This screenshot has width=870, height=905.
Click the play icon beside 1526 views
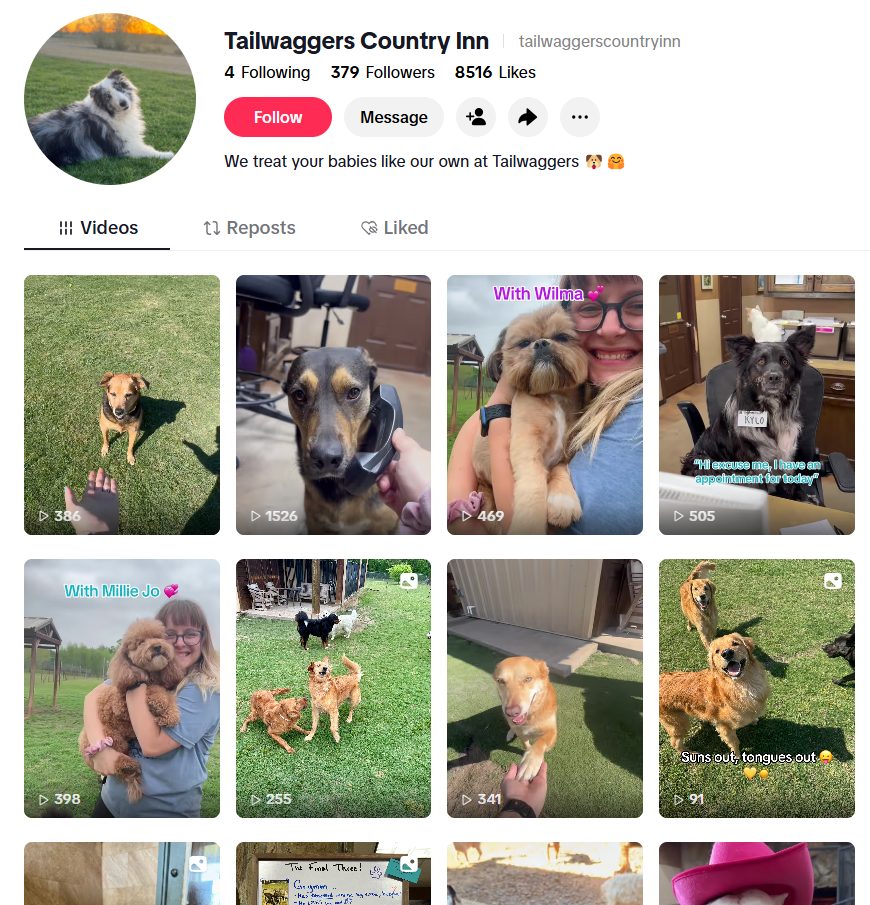pyautogui.click(x=255, y=516)
